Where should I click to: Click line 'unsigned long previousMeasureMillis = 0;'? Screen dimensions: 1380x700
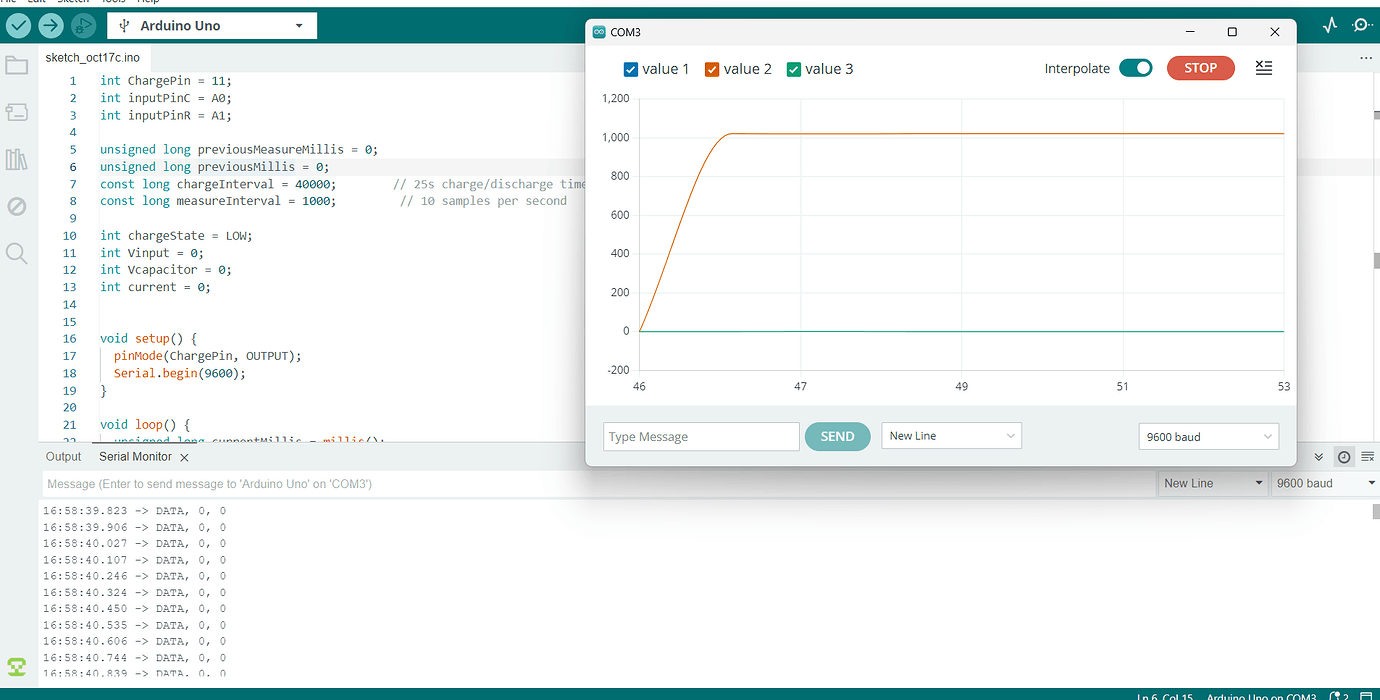(239, 149)
